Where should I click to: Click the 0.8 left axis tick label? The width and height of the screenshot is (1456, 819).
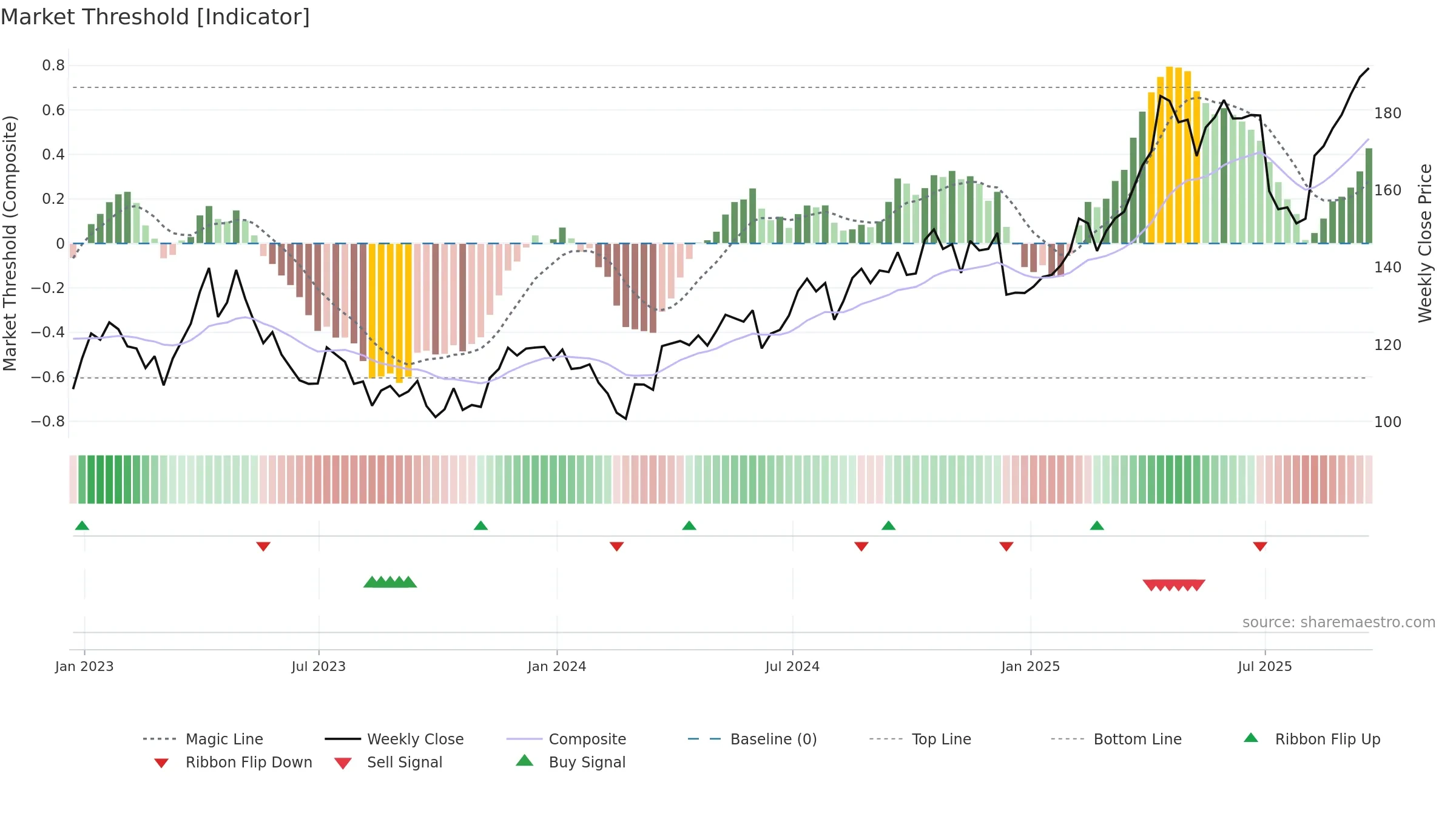pos(53,66)
